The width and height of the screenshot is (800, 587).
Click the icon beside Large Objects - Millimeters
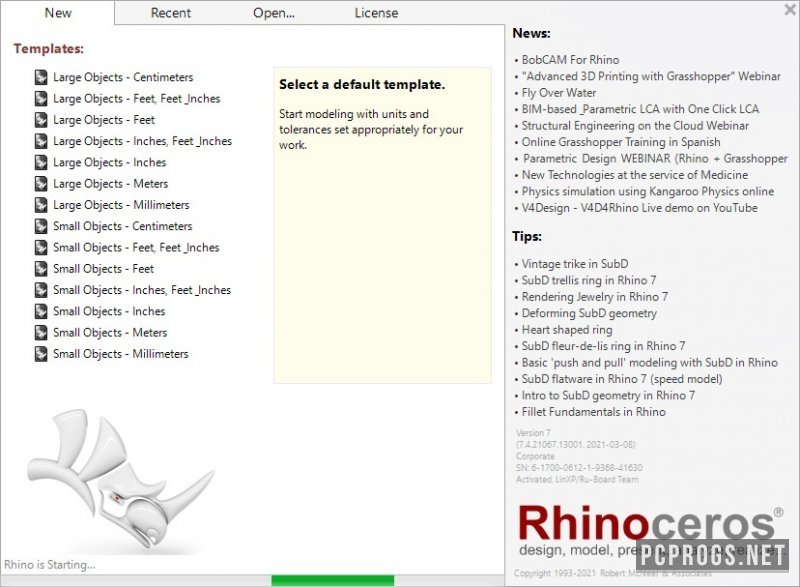pyautogui.click(x=41, y=205)
